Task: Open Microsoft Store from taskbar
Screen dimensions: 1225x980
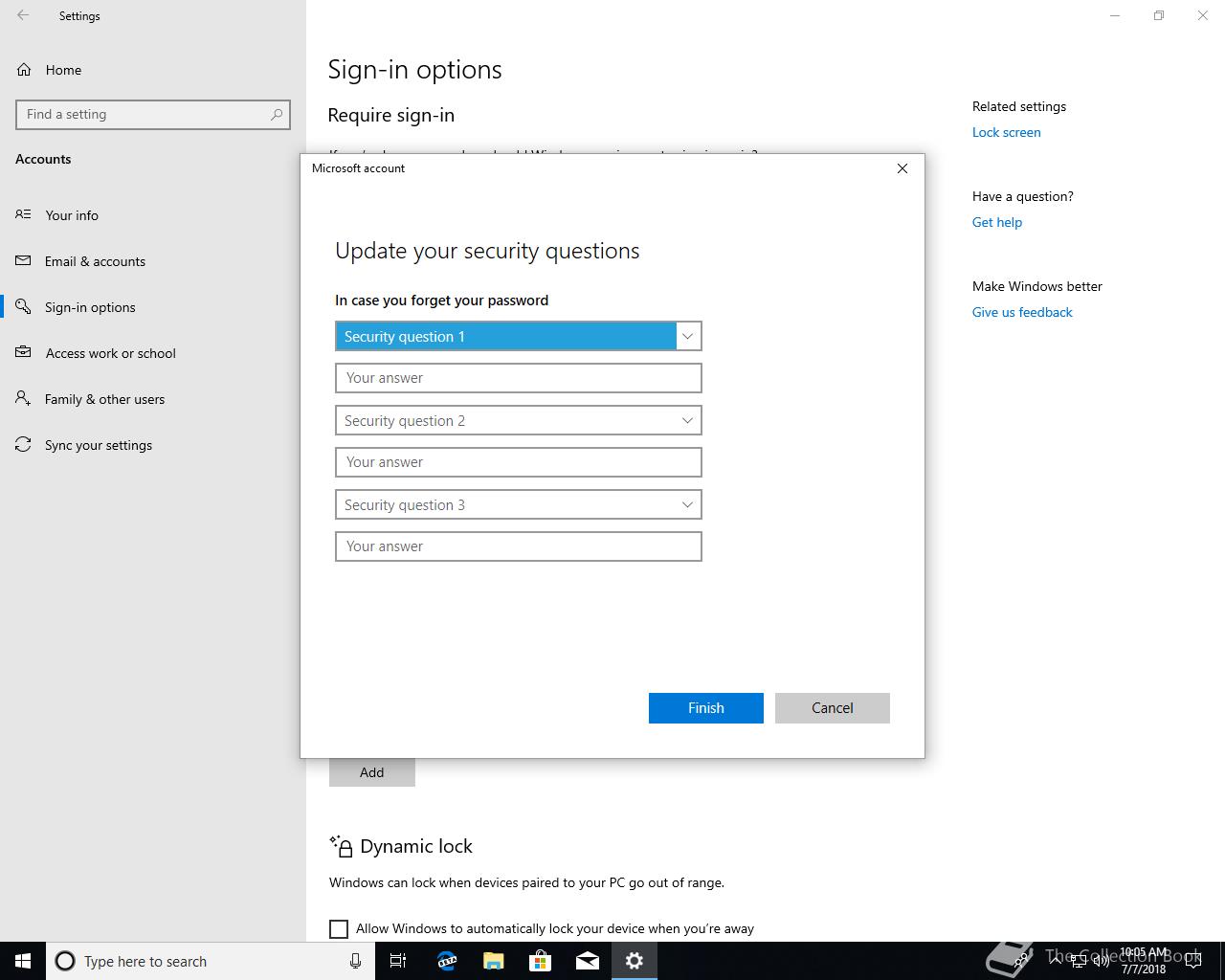Action: [x=540, y=961]
